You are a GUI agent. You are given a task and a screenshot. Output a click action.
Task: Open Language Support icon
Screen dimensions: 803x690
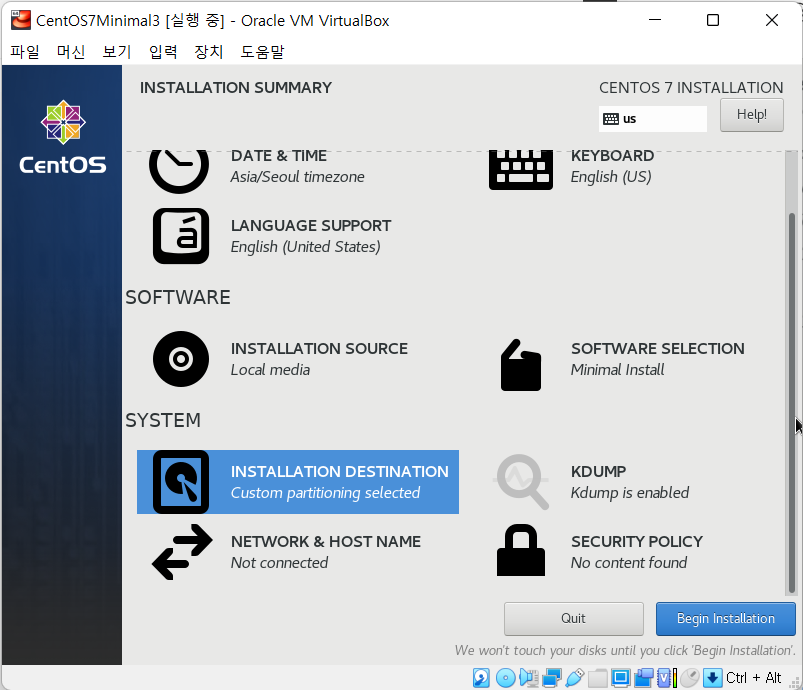coord(181,236)
